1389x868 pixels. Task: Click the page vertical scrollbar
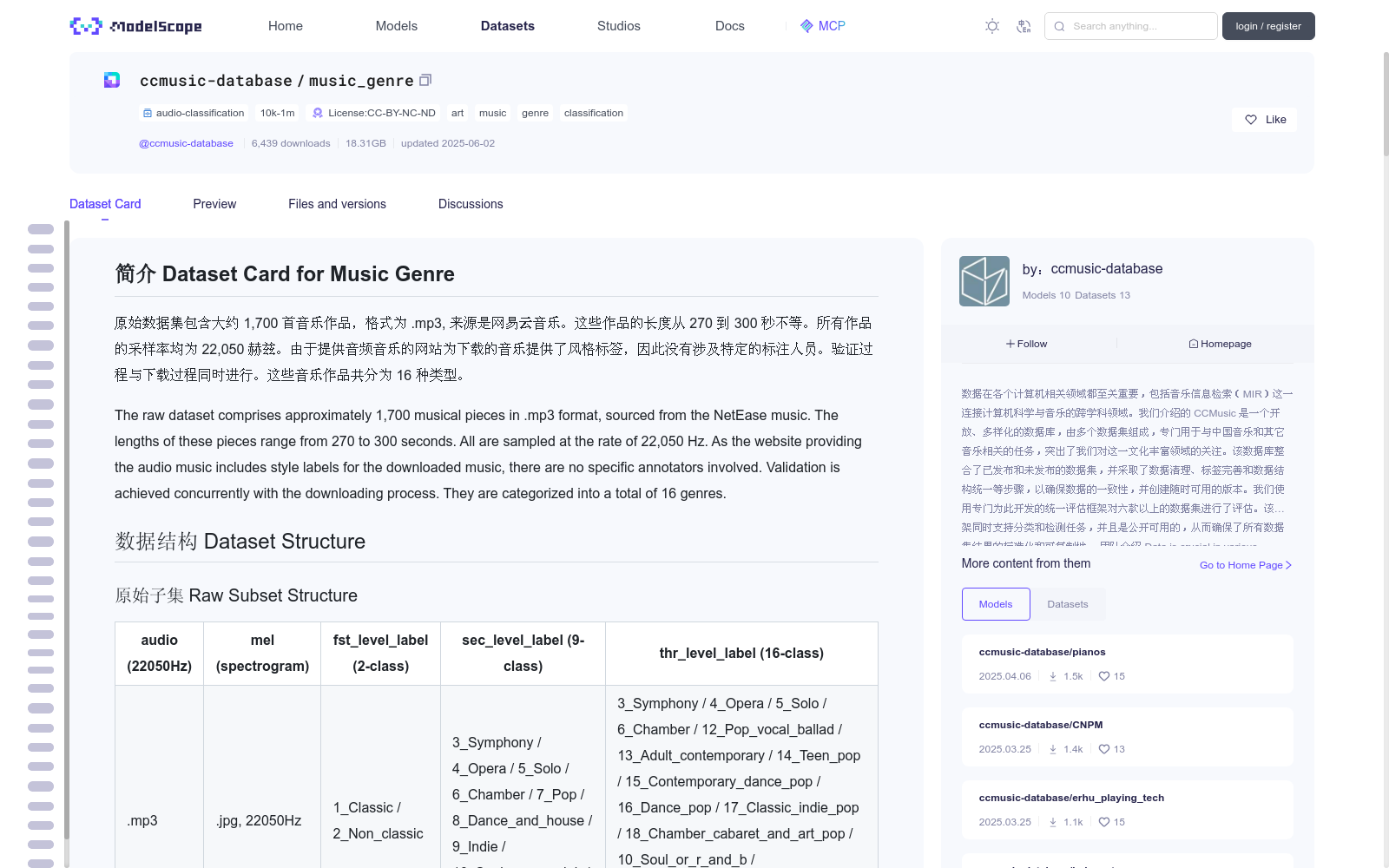1386,104
